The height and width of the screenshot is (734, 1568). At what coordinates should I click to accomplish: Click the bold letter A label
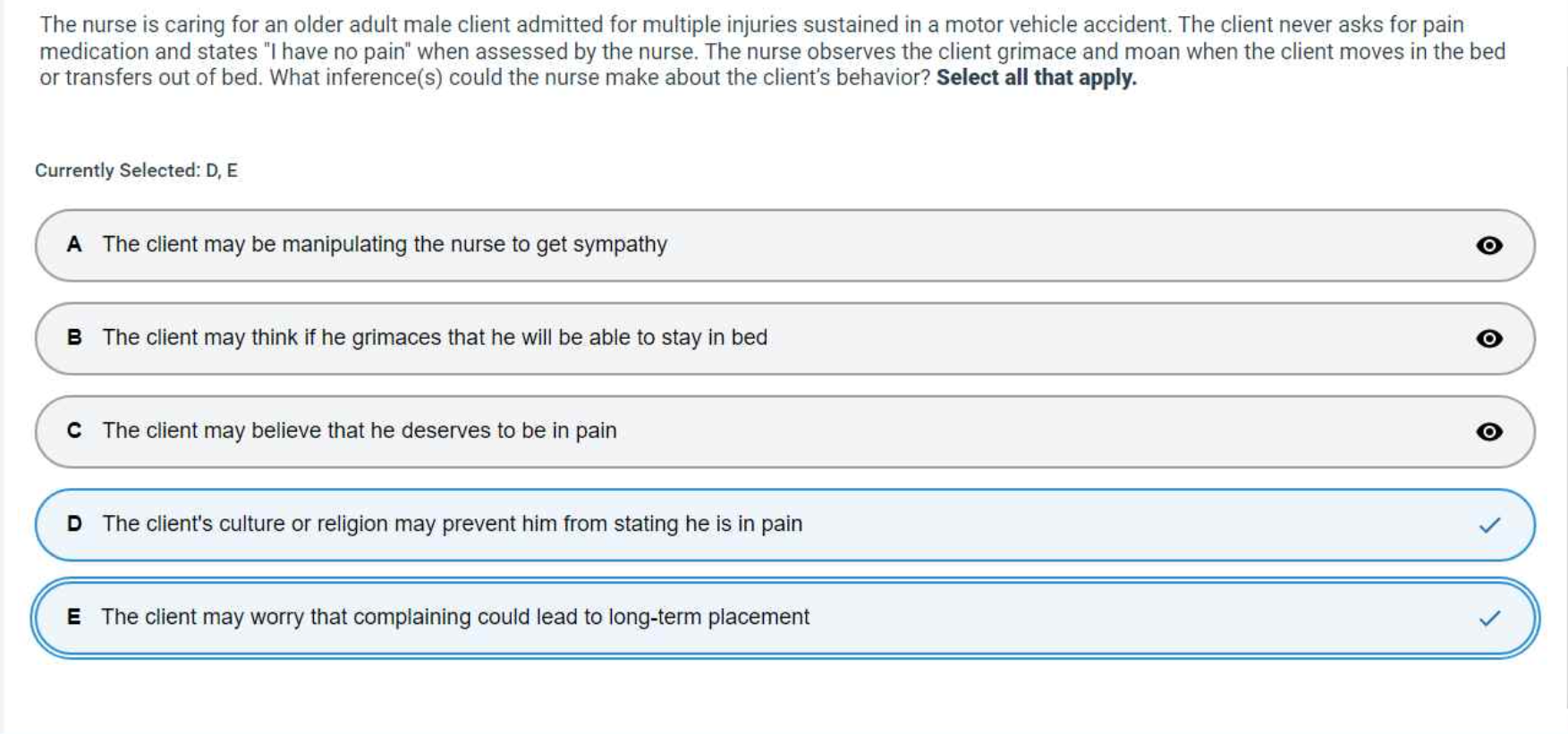click(74, 244)
